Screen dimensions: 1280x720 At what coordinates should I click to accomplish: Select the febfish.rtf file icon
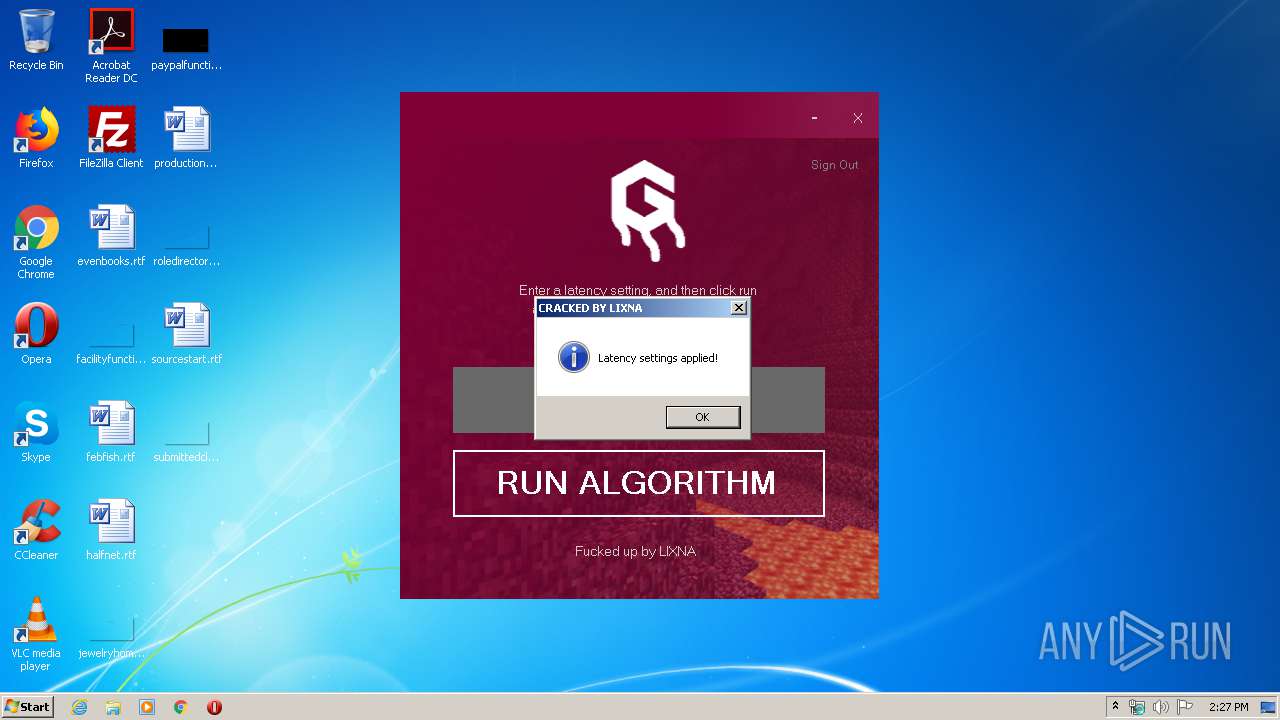(111, 432)
